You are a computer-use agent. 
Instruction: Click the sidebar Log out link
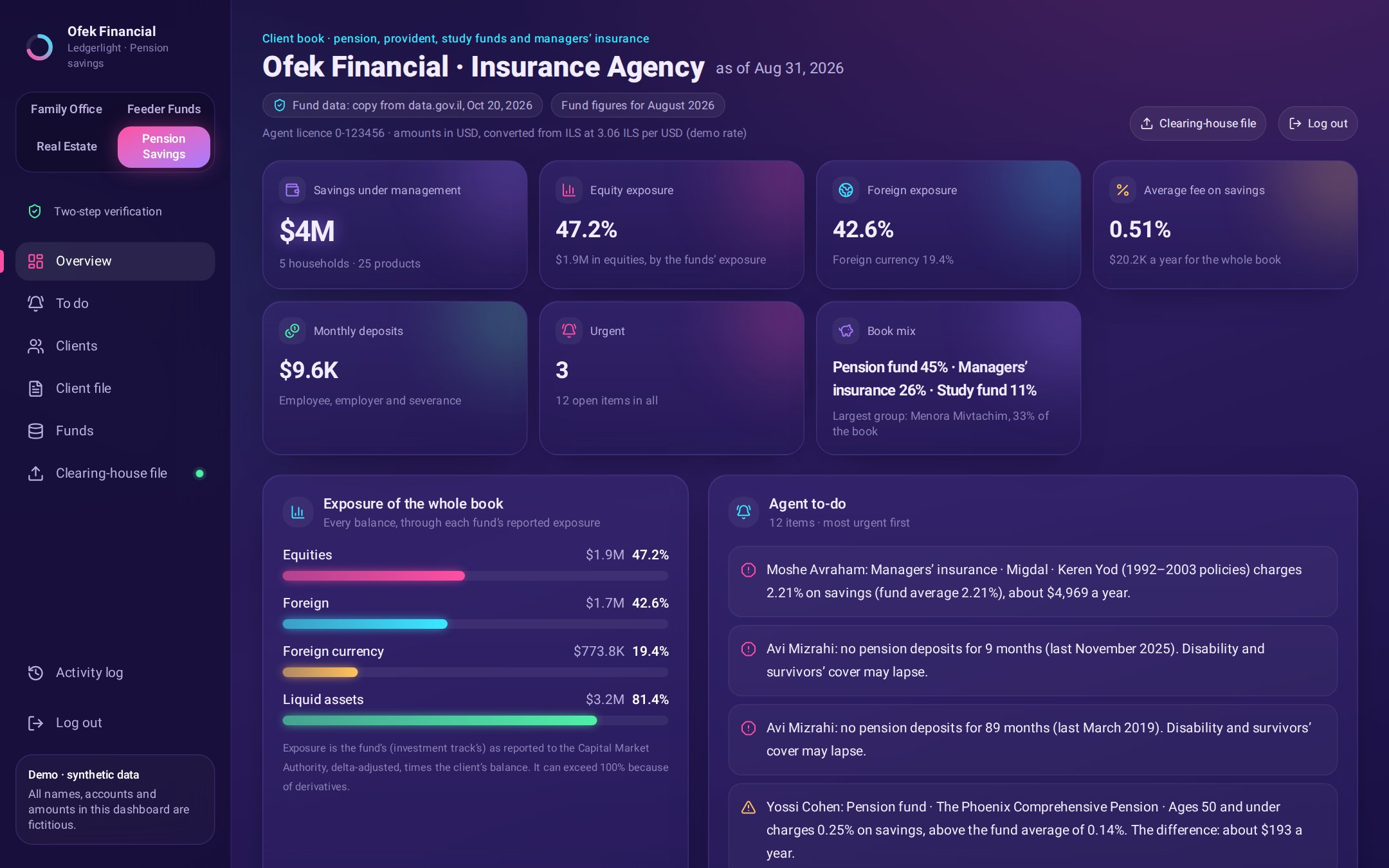pyautogui.click(x=115, y=723)
